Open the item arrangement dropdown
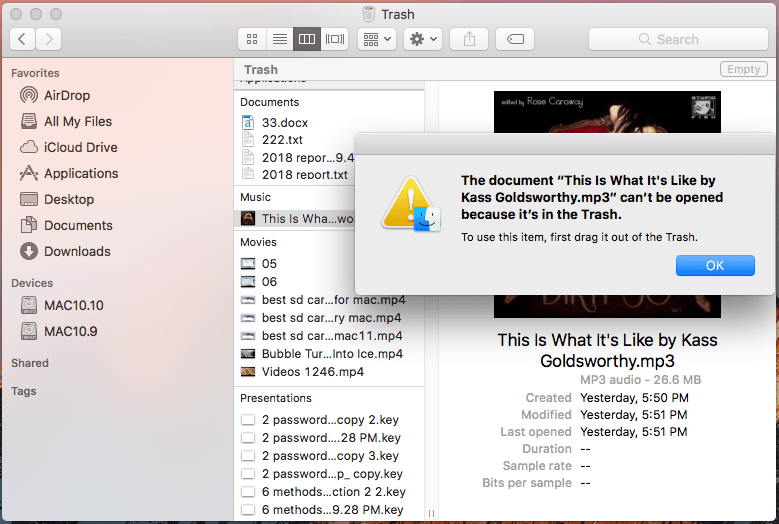 (x=377, y=39)
